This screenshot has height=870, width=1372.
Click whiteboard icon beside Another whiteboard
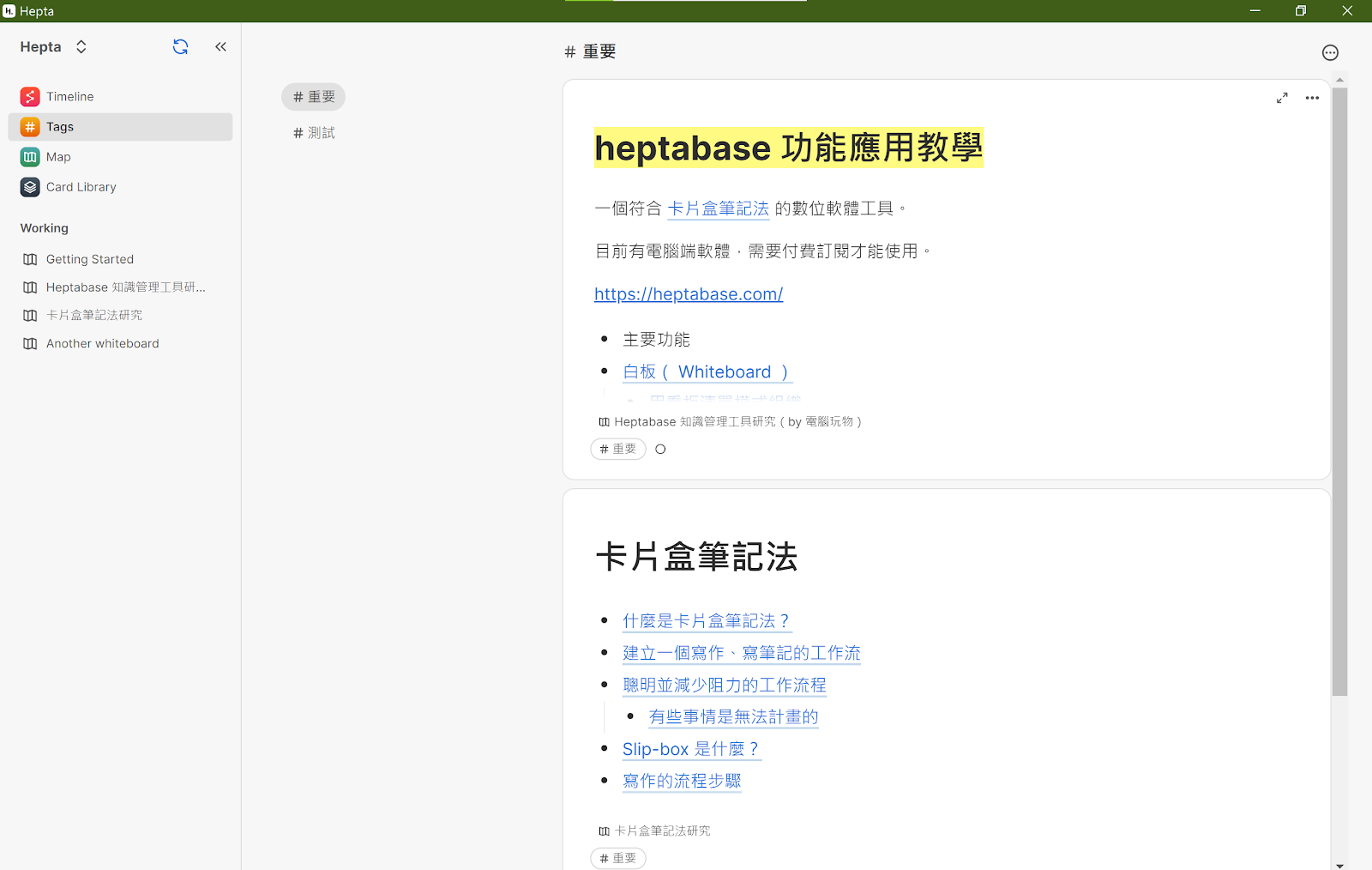pos(30,343)
